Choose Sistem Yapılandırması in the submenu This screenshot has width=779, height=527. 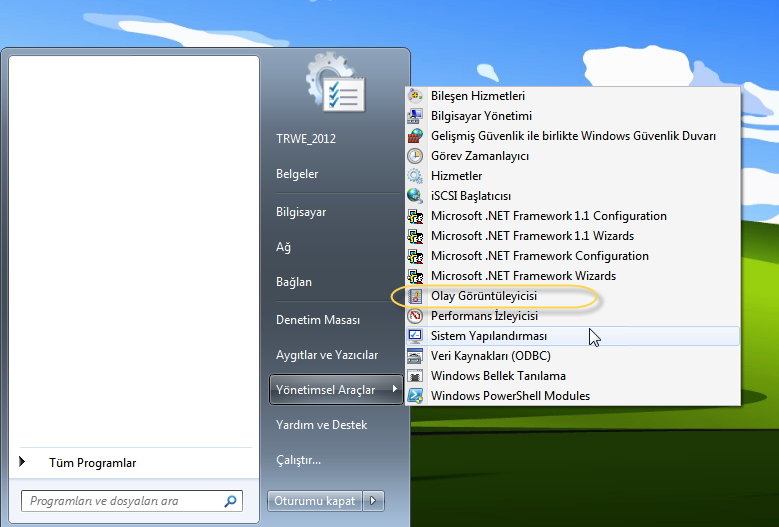tap(573, 336)
